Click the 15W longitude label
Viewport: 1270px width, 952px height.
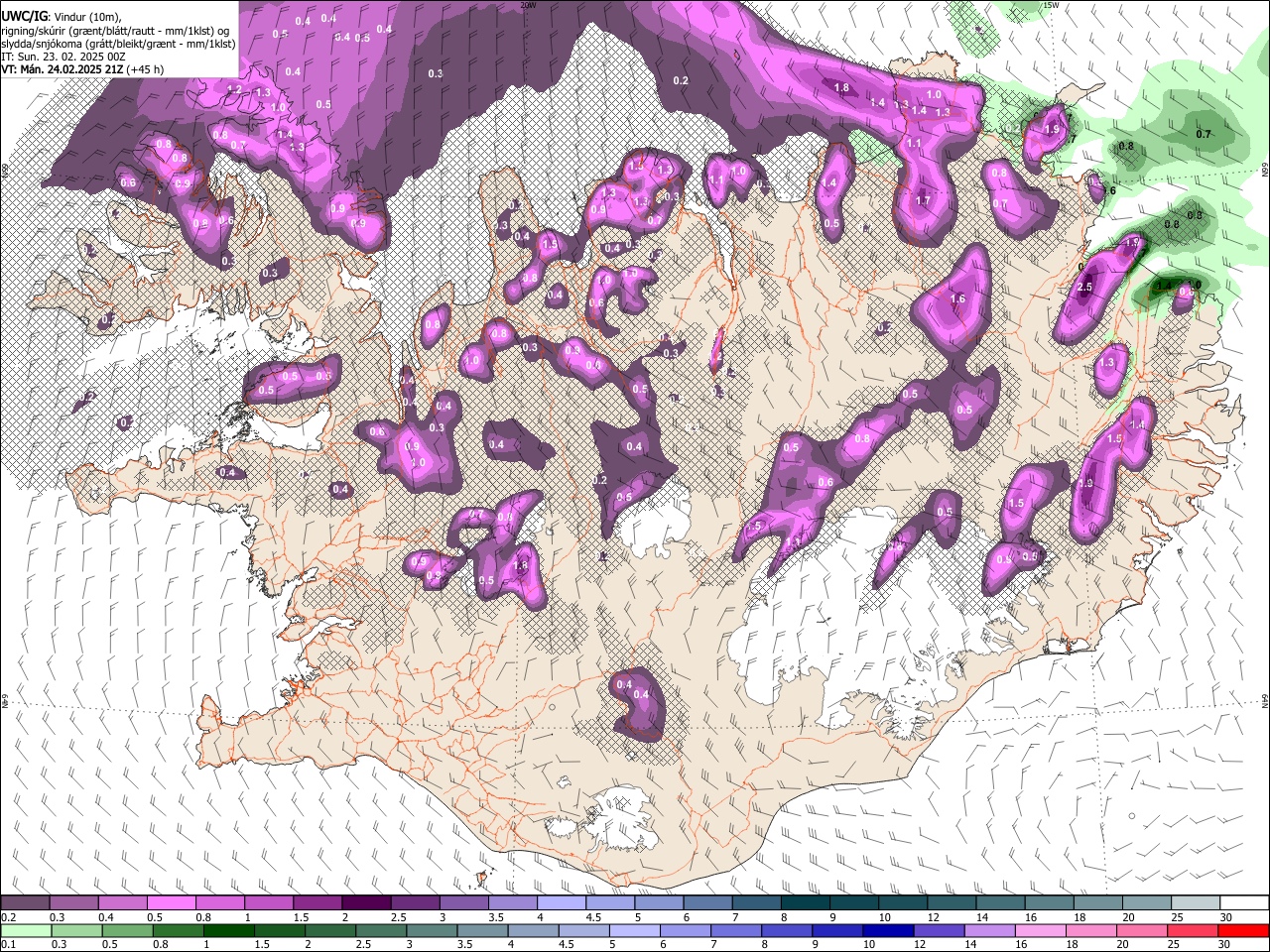coord(1051,5)
